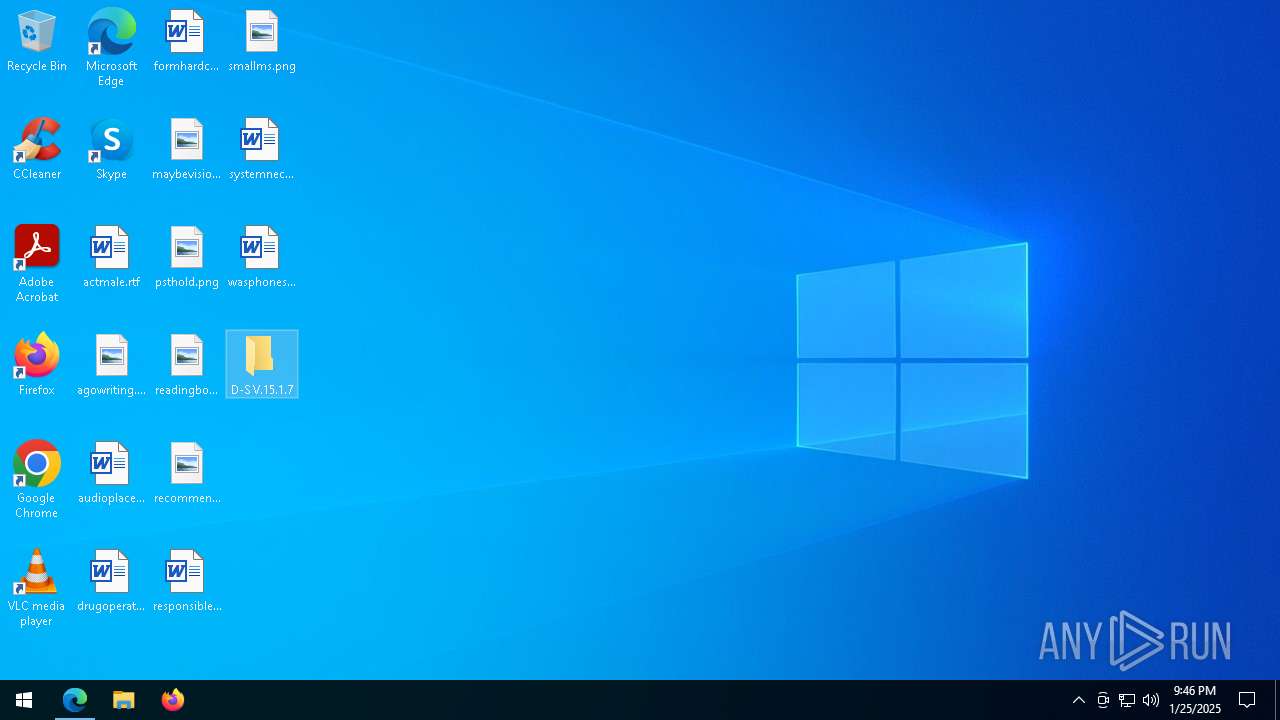1280x720 pixels.
Task: Open Firefox desktop shortcut
Action: 37,366
